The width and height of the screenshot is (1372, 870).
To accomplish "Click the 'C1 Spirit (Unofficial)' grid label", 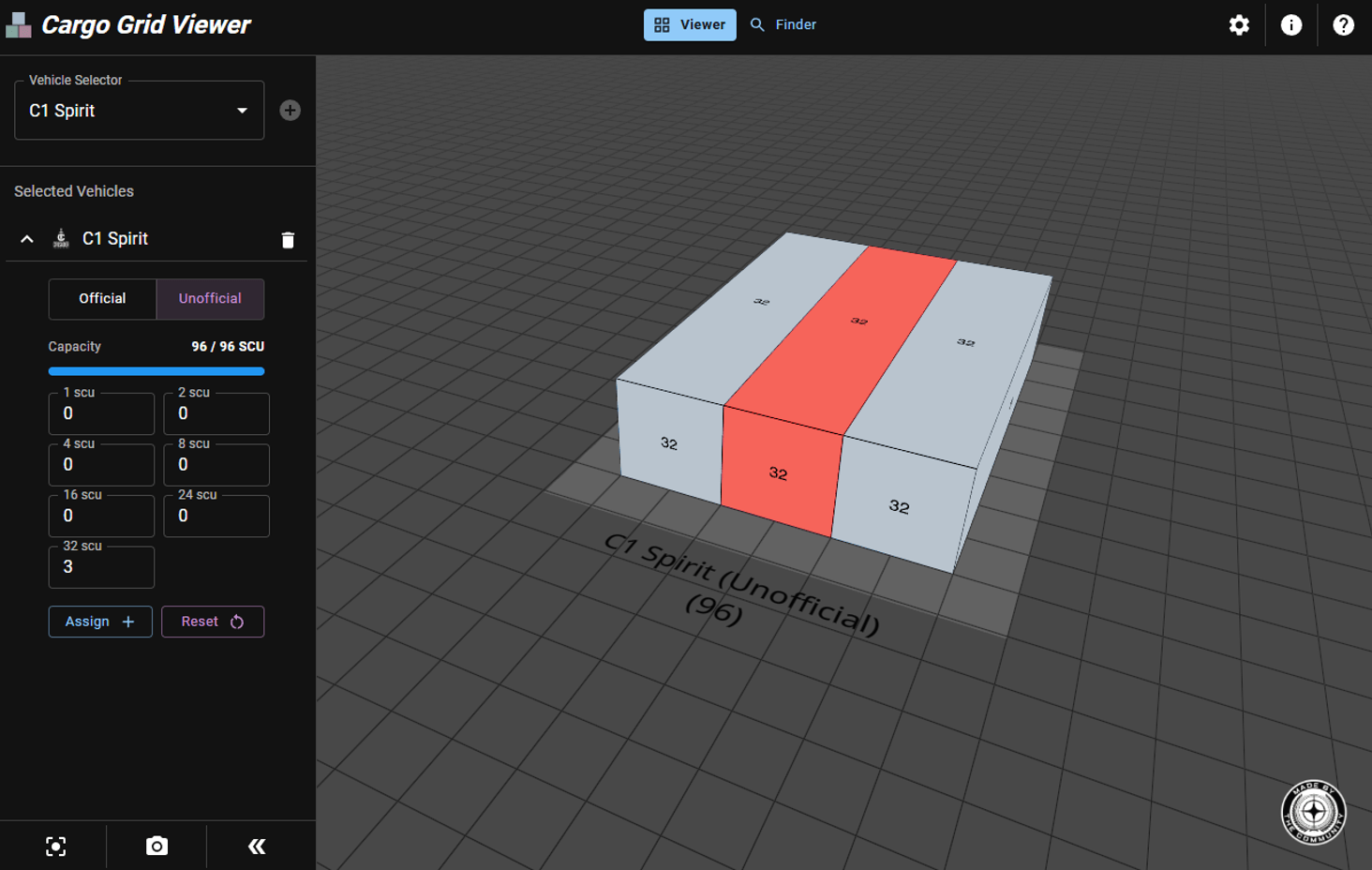I will (741, 583).
